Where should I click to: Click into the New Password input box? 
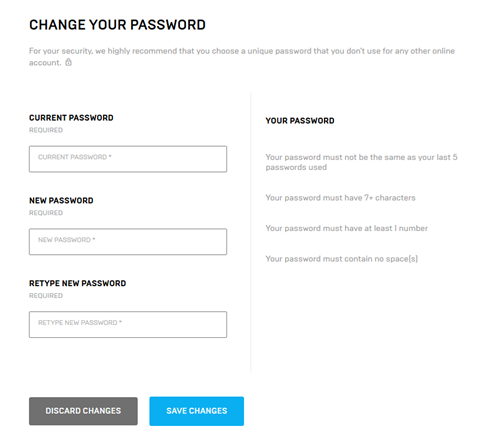point(128,242)
